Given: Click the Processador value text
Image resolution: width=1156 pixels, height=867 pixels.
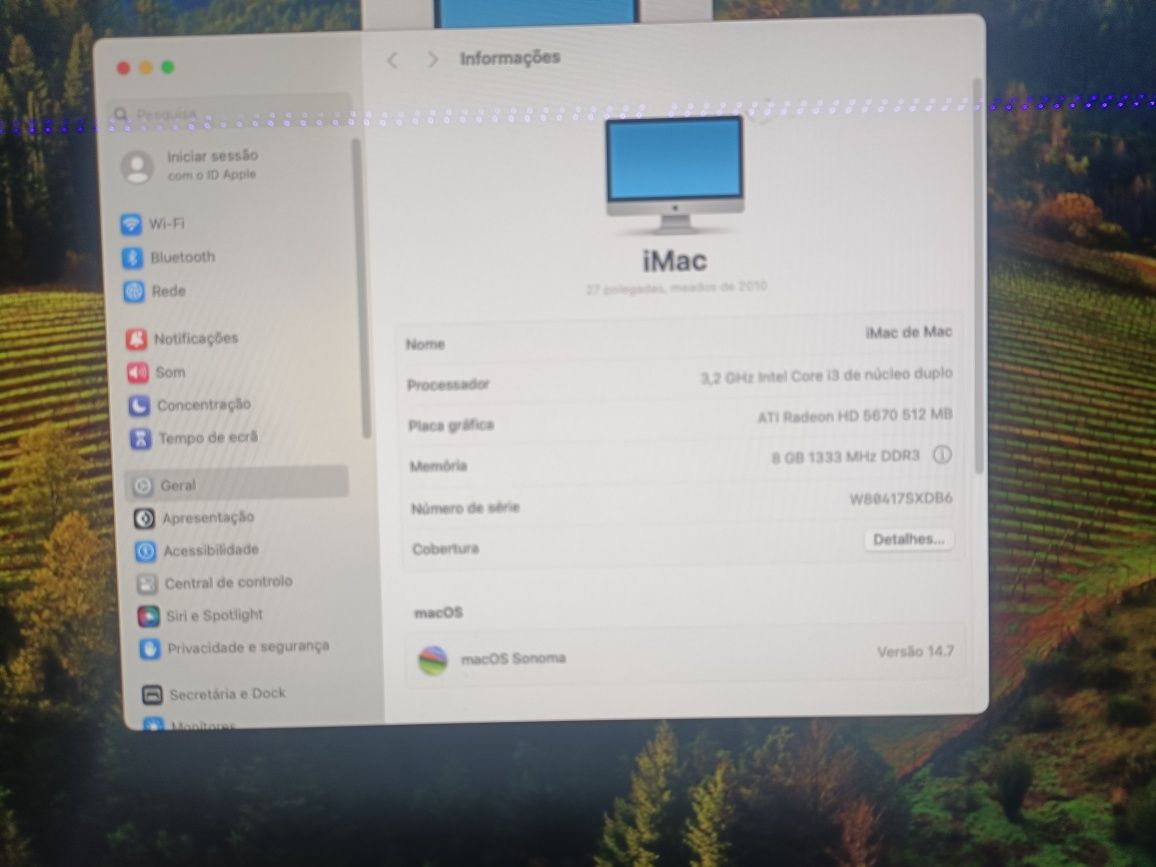Looking at the screenshot, I should (x=826, y=375).
